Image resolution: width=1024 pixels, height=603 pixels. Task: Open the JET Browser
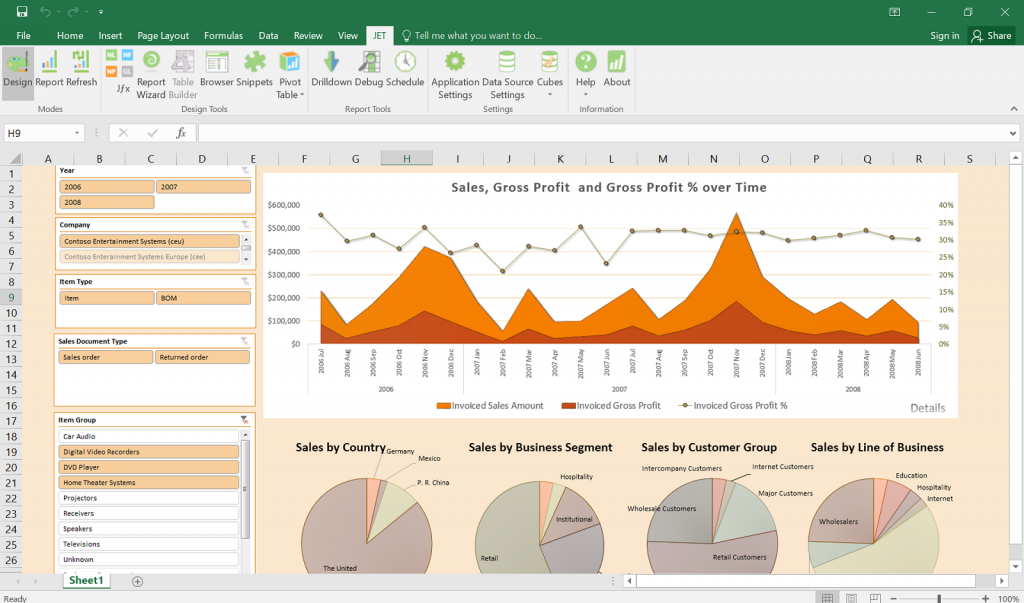click(x=217, y=69)
